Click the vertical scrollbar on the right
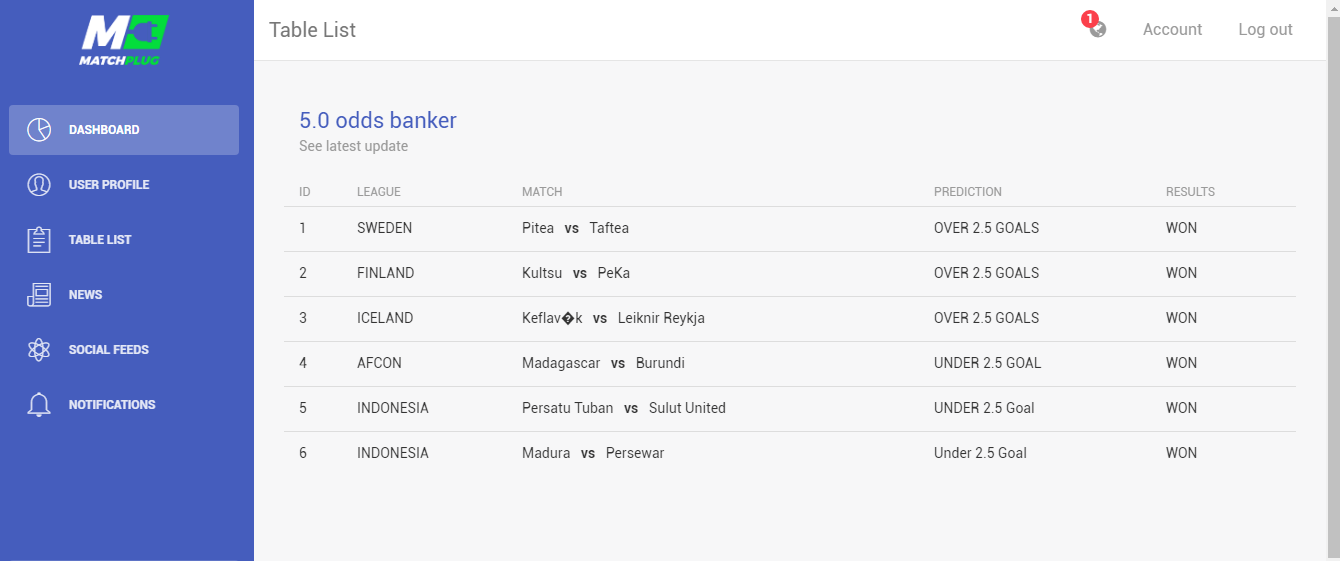Screen dimensions: 1340x561 pyautogui.click(x=1333, y=280)
